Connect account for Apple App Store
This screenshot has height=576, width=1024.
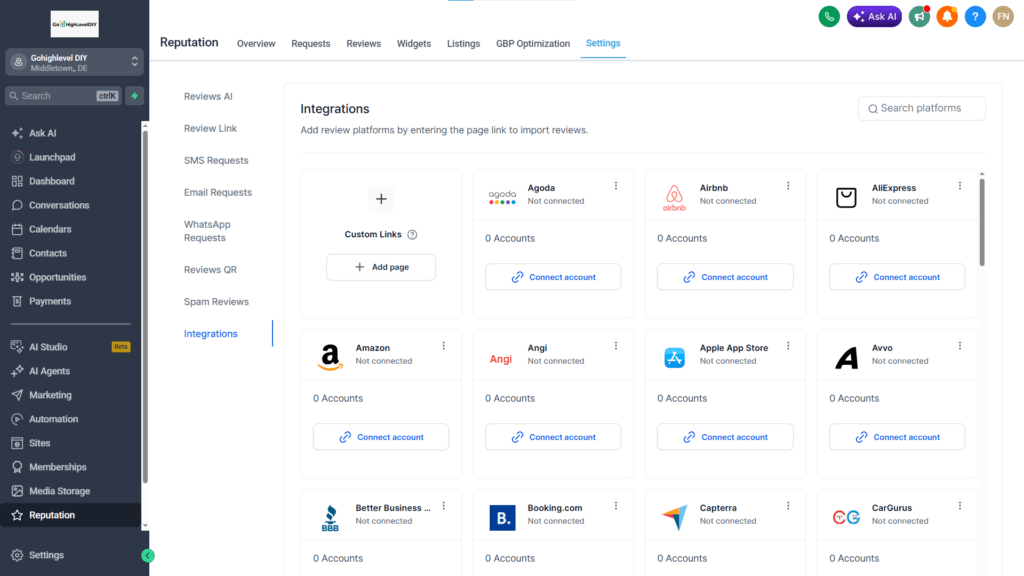[726, 437]
